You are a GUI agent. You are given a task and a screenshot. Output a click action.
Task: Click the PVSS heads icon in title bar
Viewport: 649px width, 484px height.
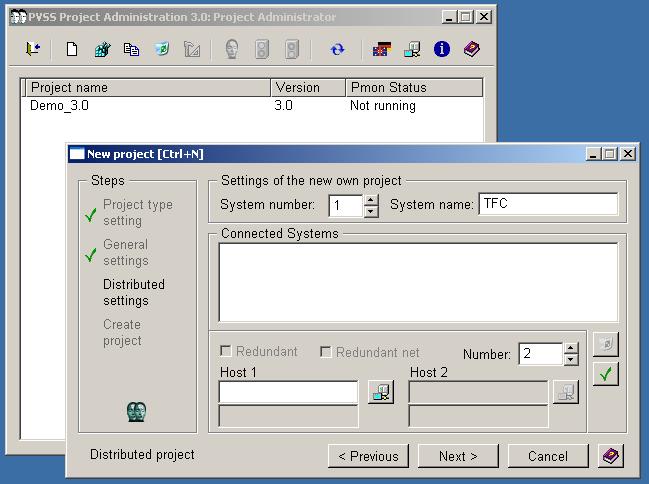[x=18, y=17]
